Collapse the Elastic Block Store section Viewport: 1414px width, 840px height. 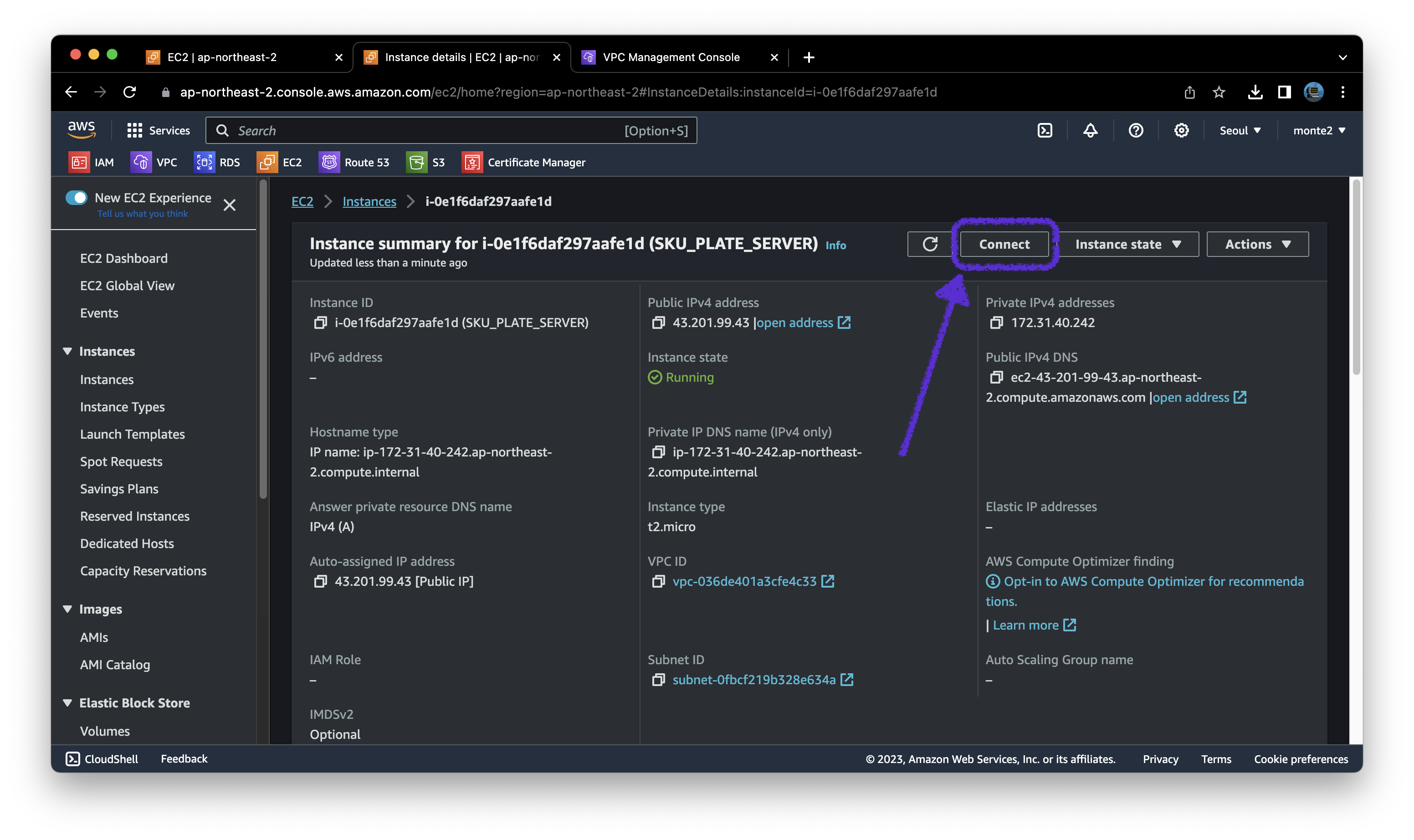[67, 703]
